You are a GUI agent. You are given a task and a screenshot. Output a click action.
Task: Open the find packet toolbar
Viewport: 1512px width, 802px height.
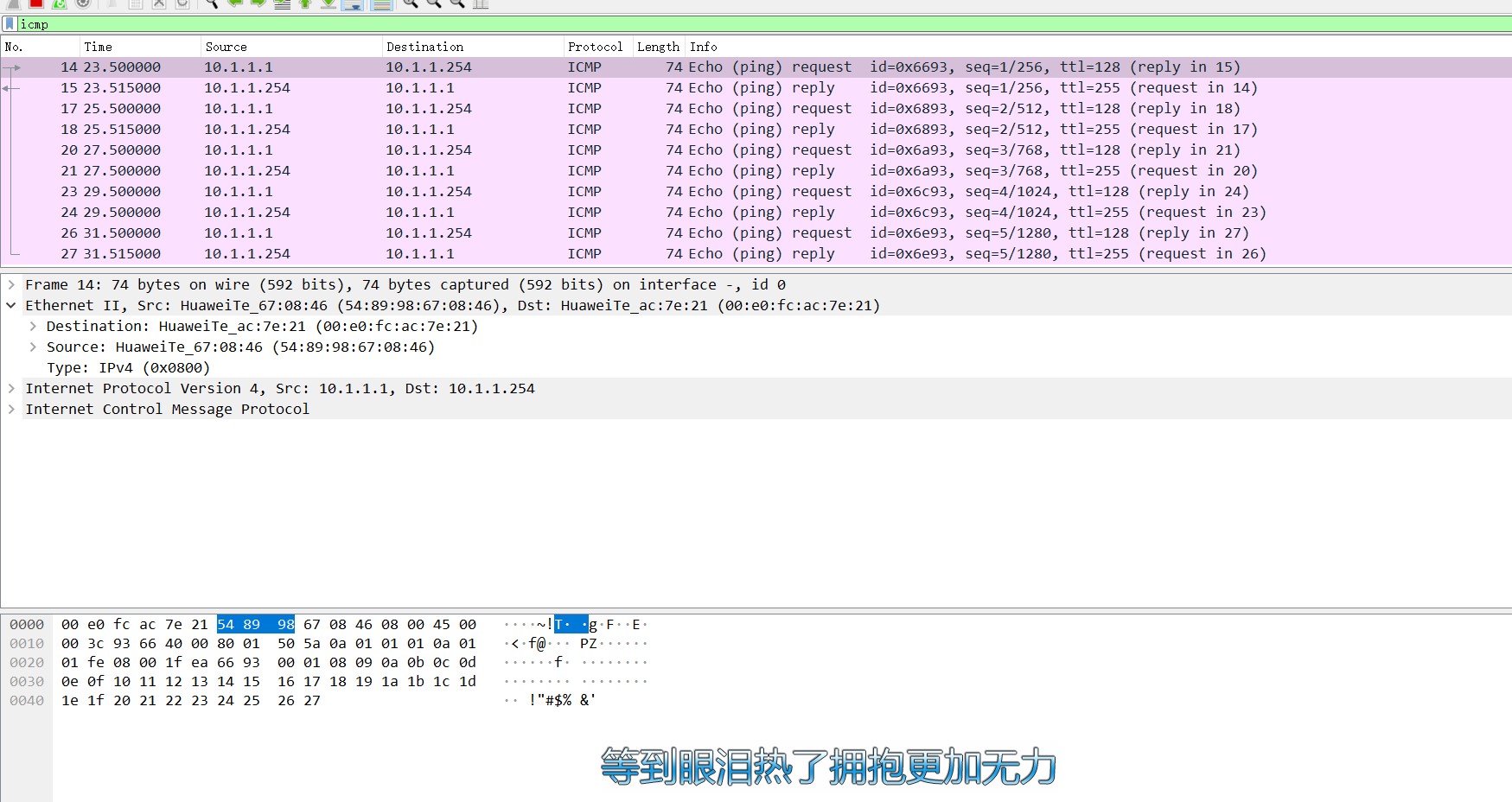pyautogui.click(x=212, y=4)
